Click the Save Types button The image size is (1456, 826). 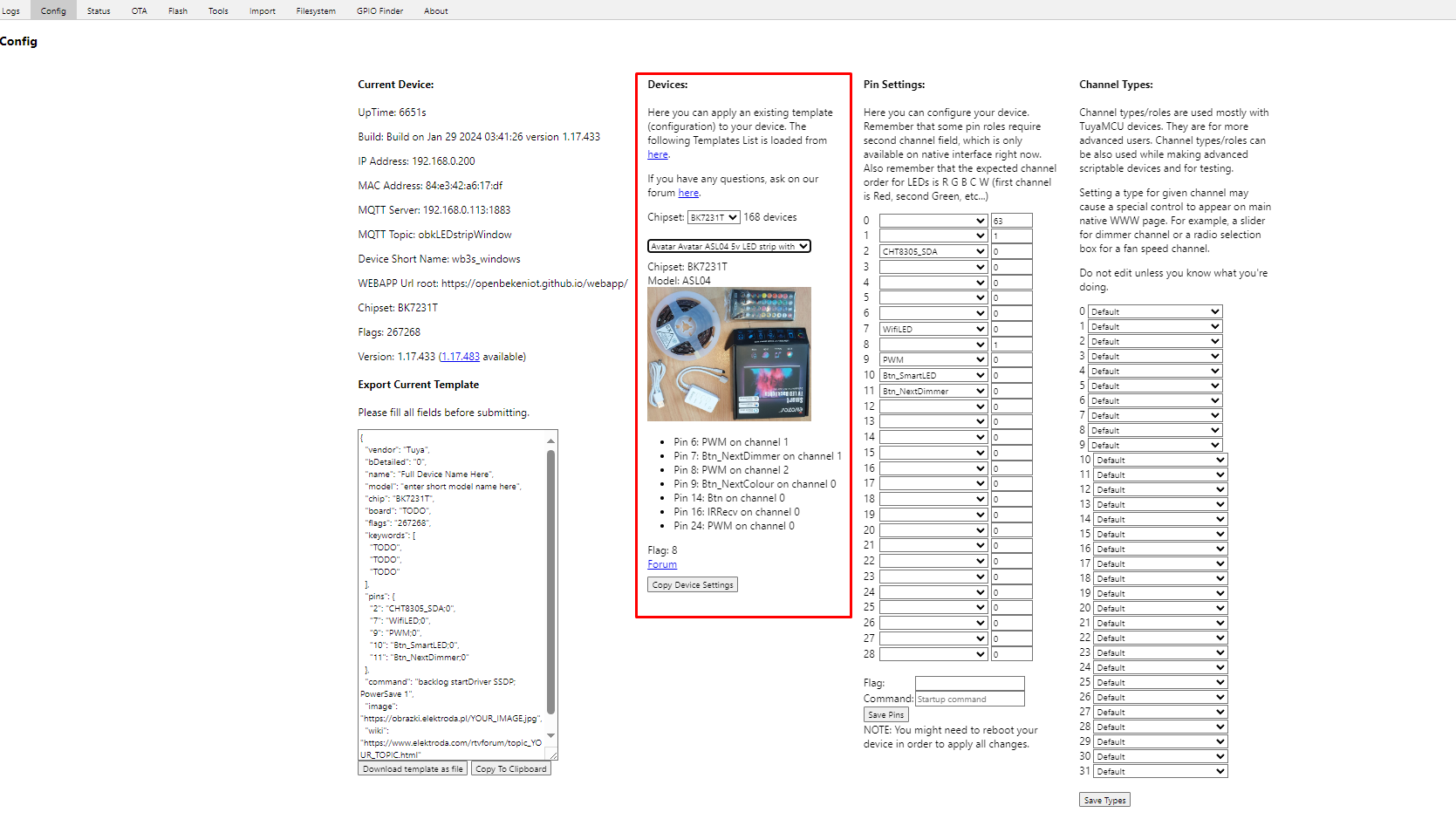[x=1104, y=800]
